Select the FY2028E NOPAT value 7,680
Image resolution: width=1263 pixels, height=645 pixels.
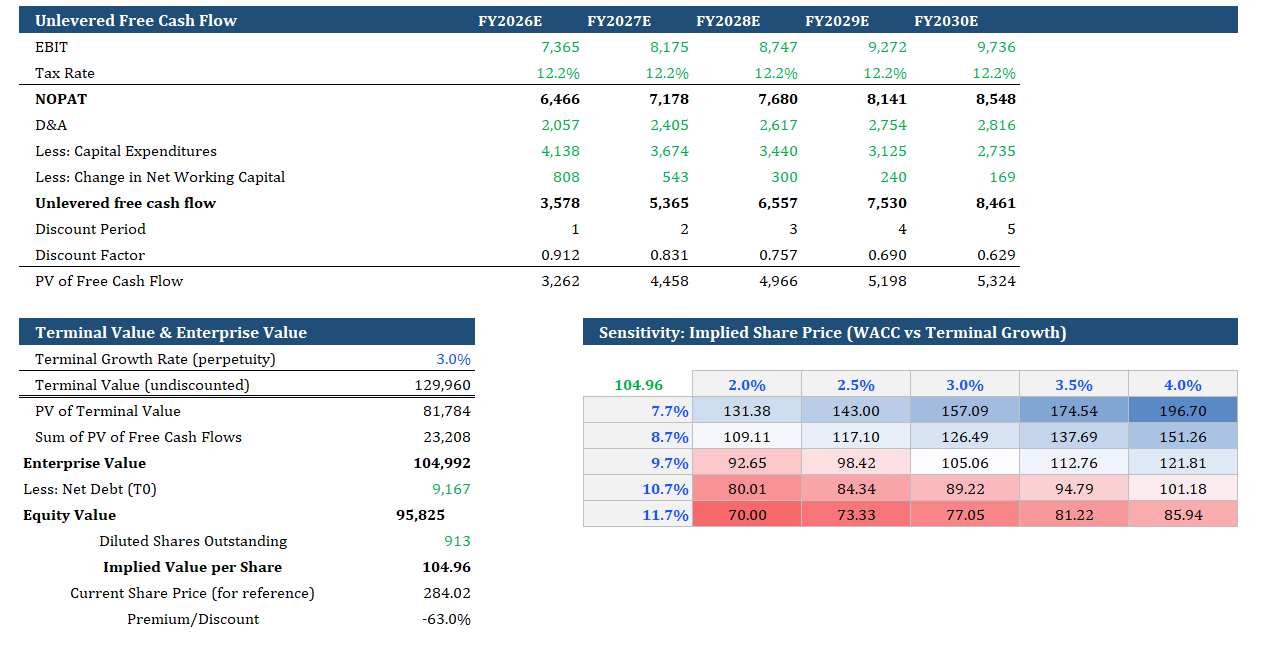pyautogui.click(x=778, y=99)
